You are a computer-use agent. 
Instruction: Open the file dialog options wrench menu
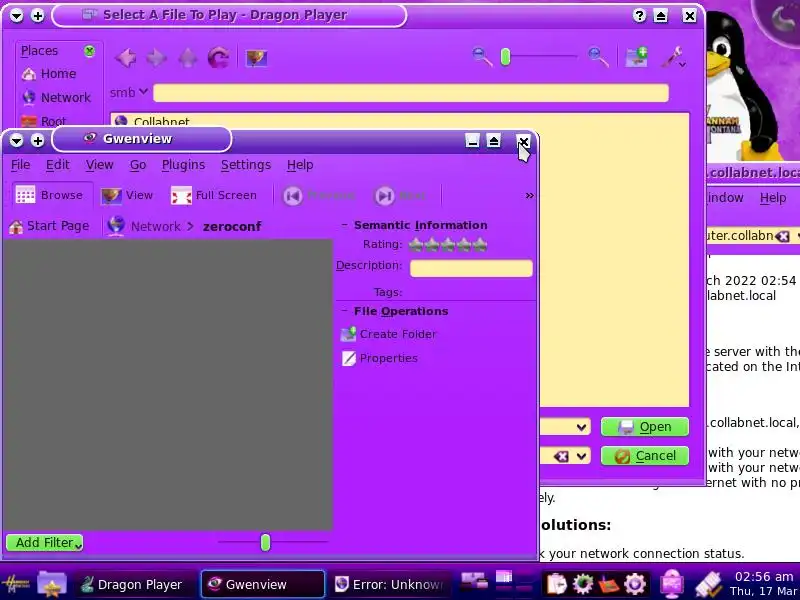click(674, 57)
